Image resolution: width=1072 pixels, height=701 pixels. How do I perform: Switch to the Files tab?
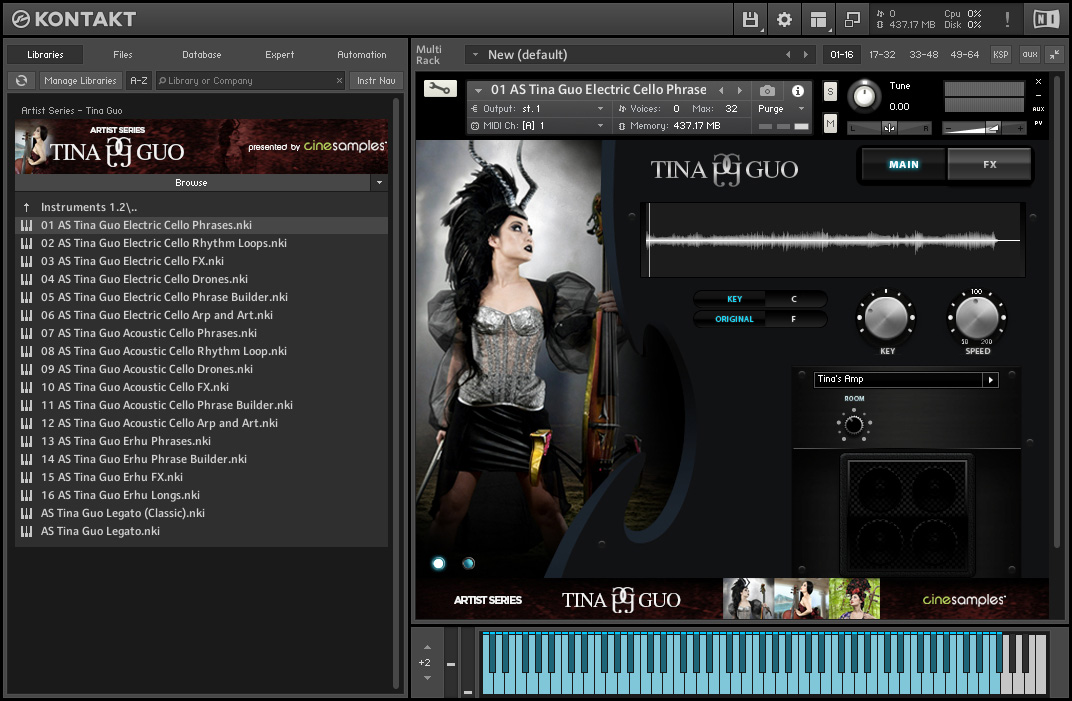click(122, 55)
